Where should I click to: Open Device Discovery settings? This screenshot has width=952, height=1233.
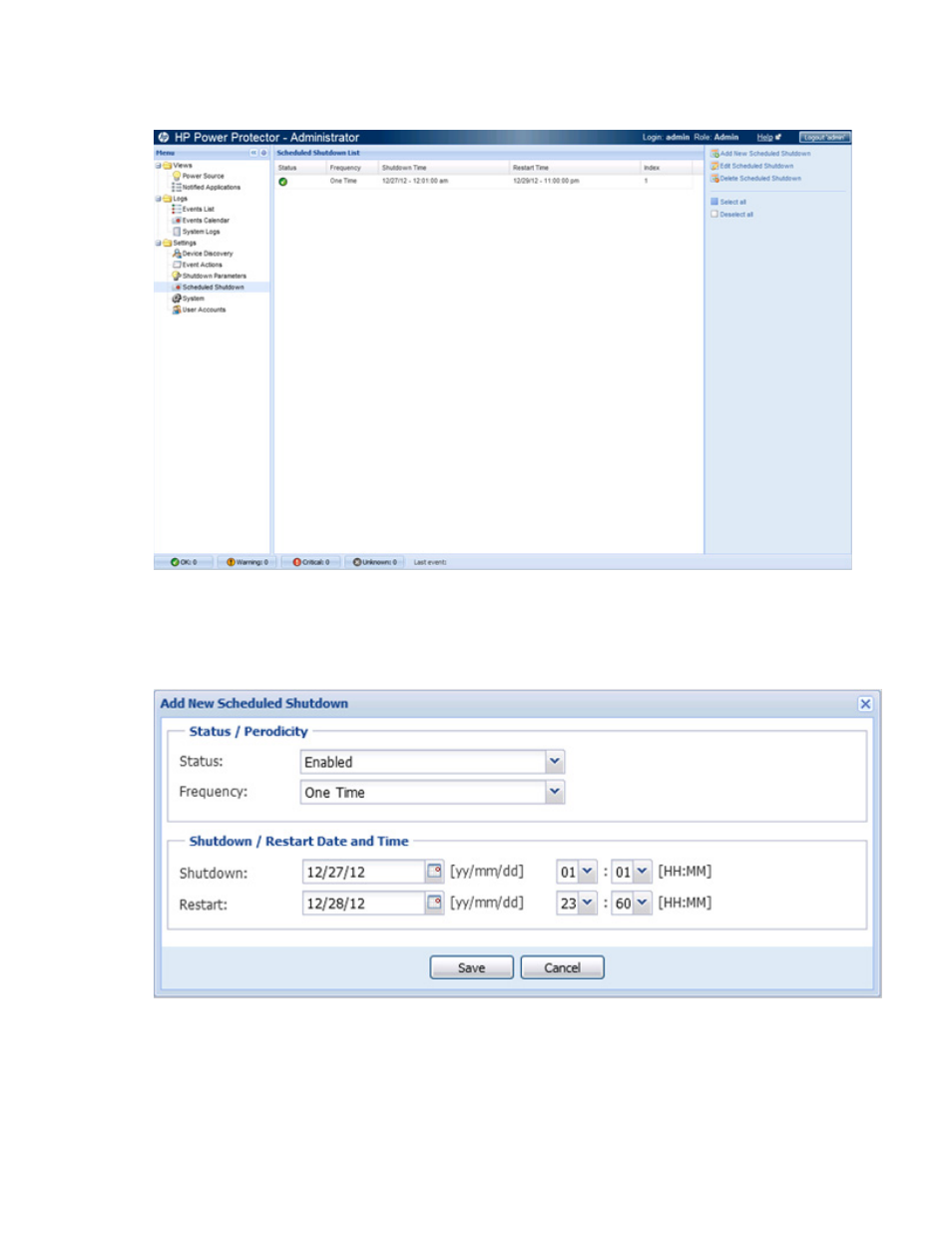pyautogui.click(x=207, y=254)
